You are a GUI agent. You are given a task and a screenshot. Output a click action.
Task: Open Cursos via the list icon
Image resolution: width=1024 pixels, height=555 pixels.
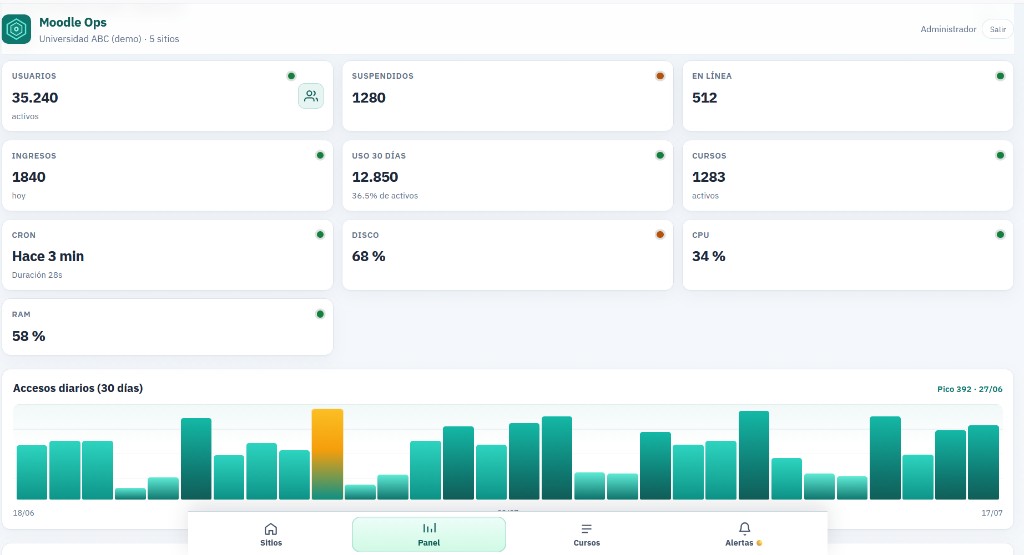pyautogui.click(x=586, y=528)
